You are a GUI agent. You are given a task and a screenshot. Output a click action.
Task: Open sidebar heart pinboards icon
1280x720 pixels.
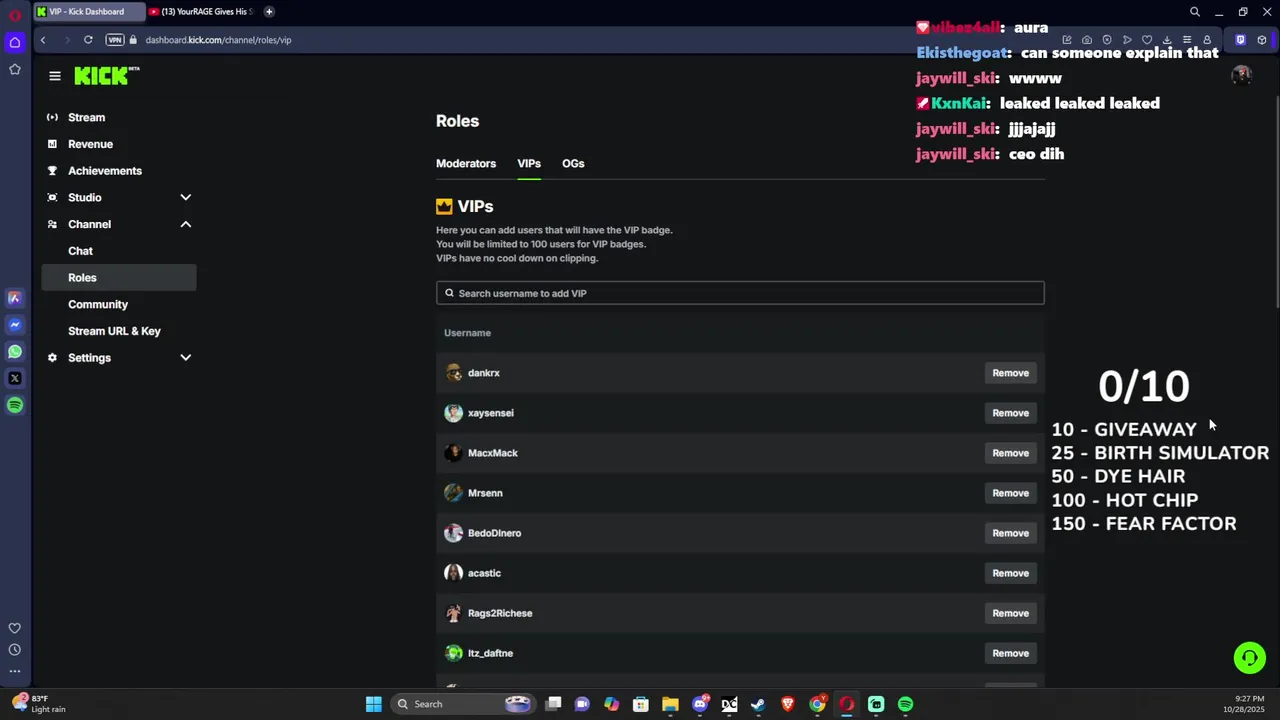(x=15, y=628)
